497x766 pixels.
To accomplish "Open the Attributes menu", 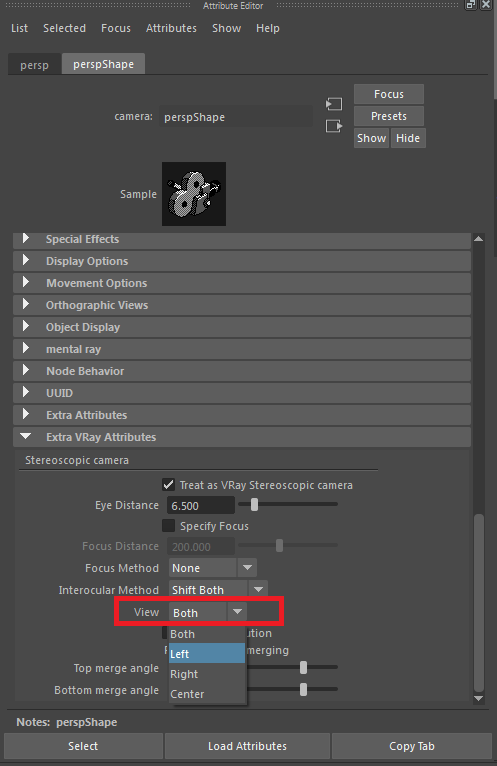I will (x=171, y=28).
